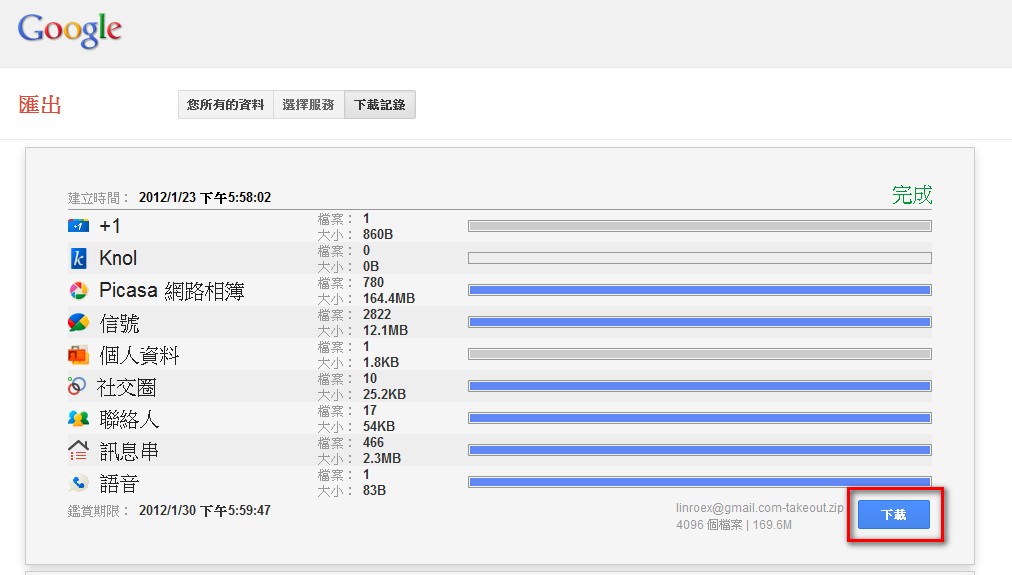Click the 訊息串 stream icon
This screenshot has height=575, width=1012.
pyautogui.click(x=78, y=450)
